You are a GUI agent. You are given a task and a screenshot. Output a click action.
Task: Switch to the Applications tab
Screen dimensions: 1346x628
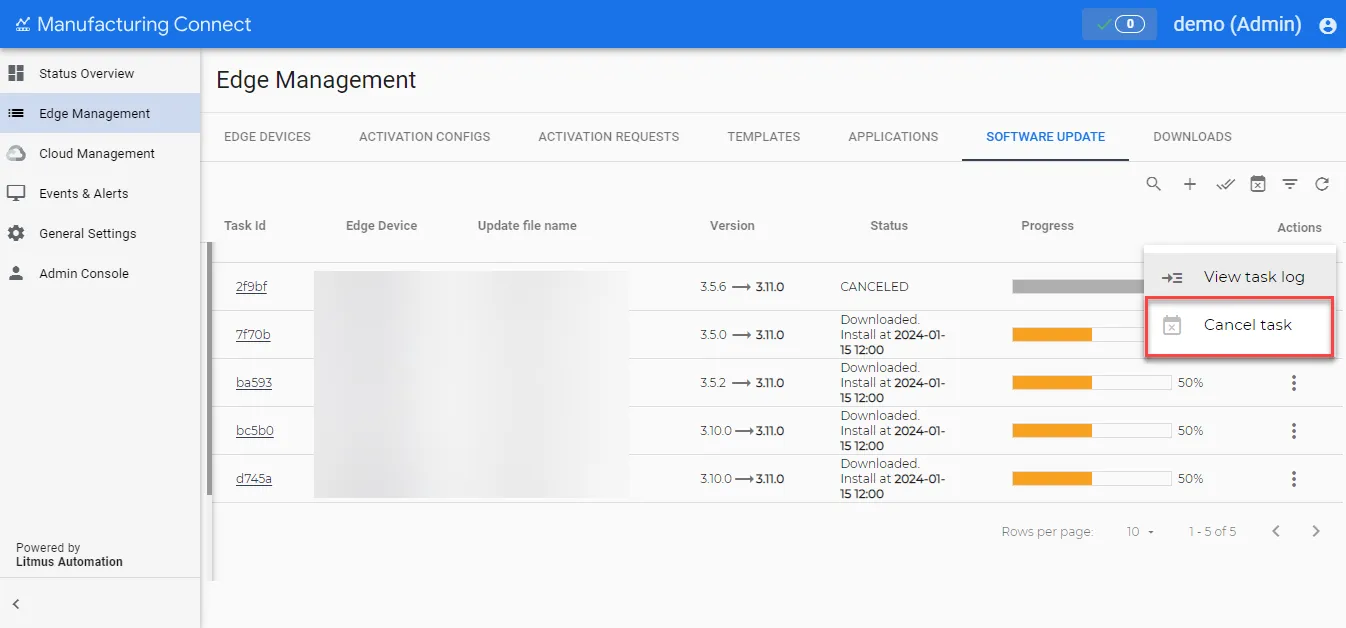tap(893, 137)
